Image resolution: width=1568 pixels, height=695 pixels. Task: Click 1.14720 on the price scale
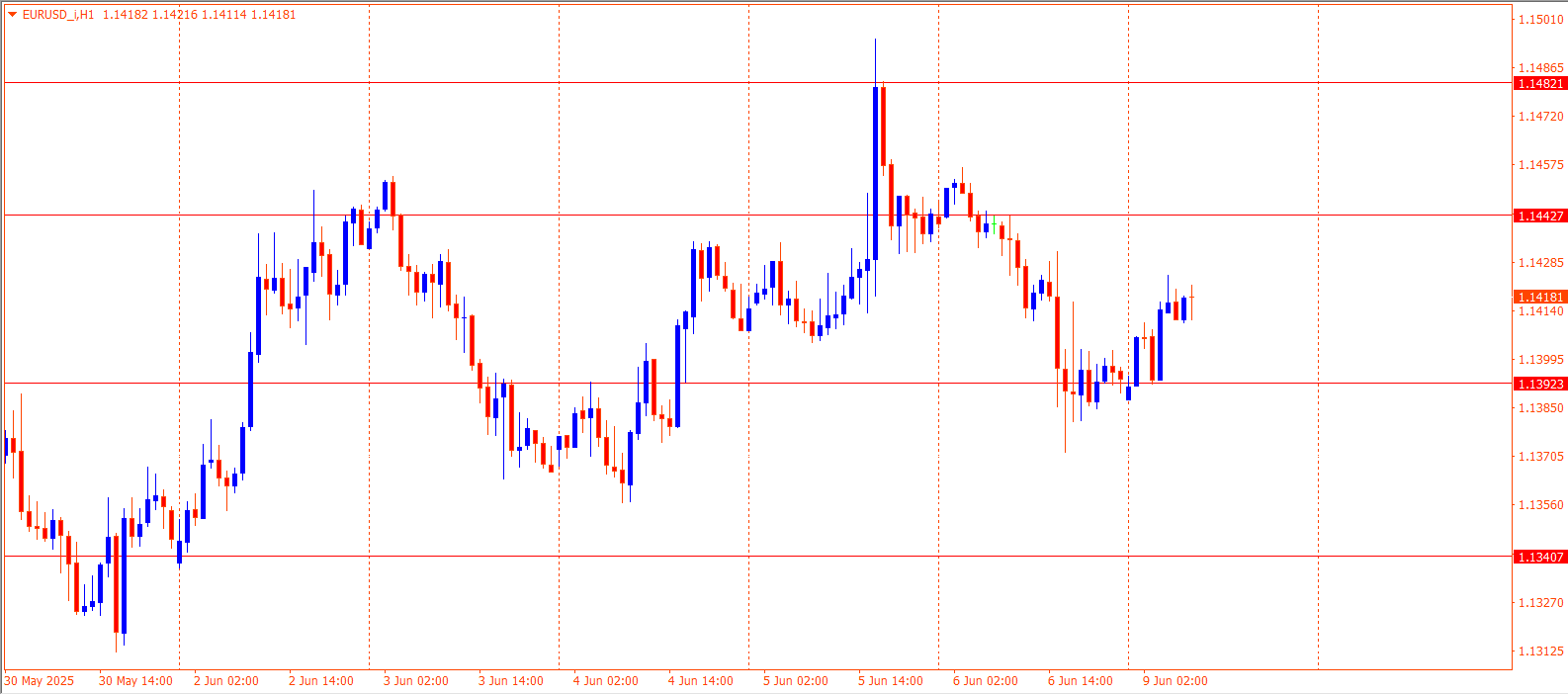pos(1540,117)
